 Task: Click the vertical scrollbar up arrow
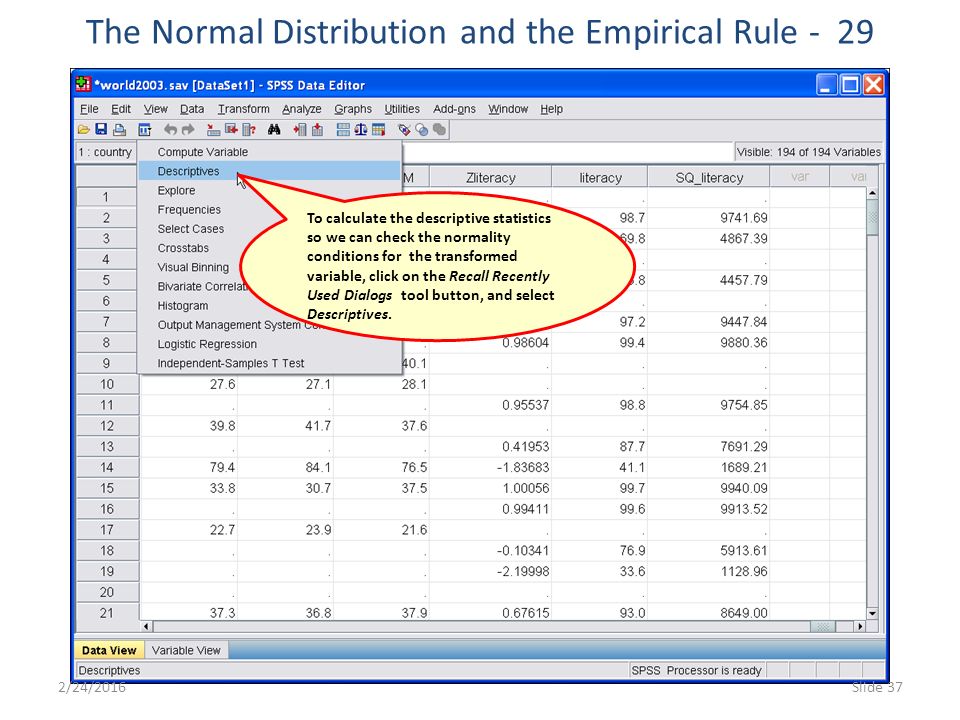872,193
